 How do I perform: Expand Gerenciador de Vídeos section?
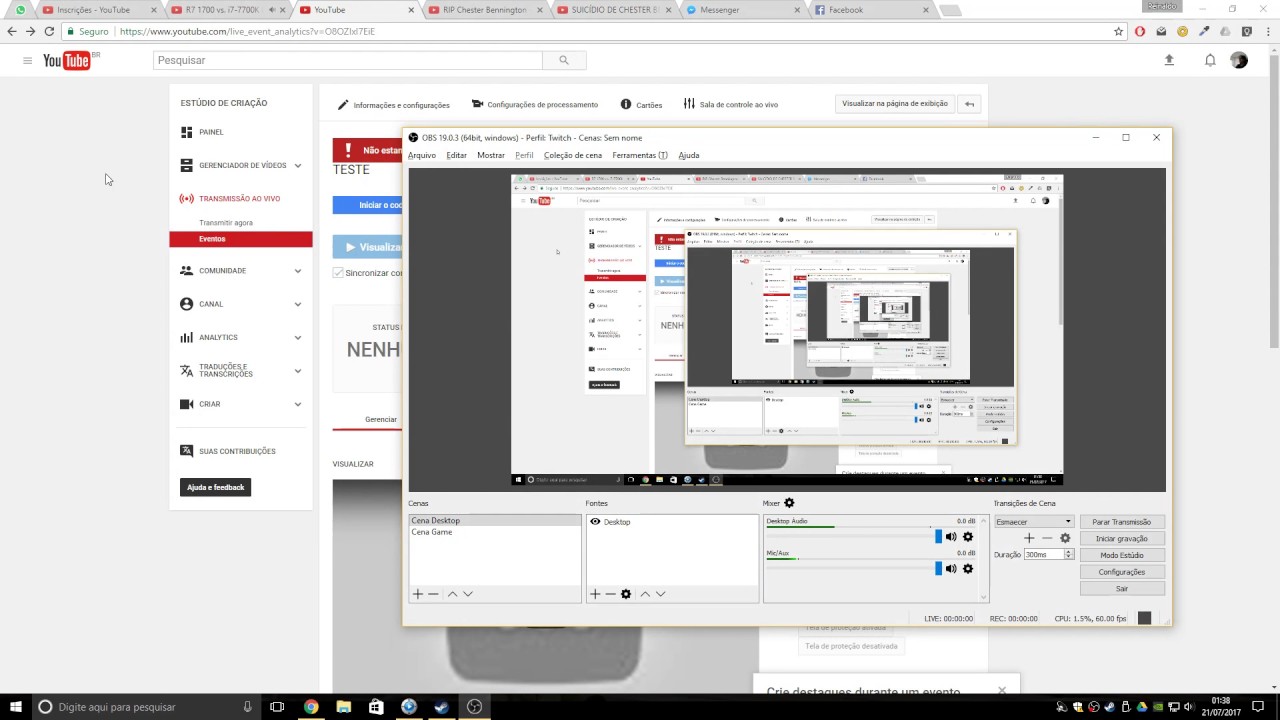[298, 166]
